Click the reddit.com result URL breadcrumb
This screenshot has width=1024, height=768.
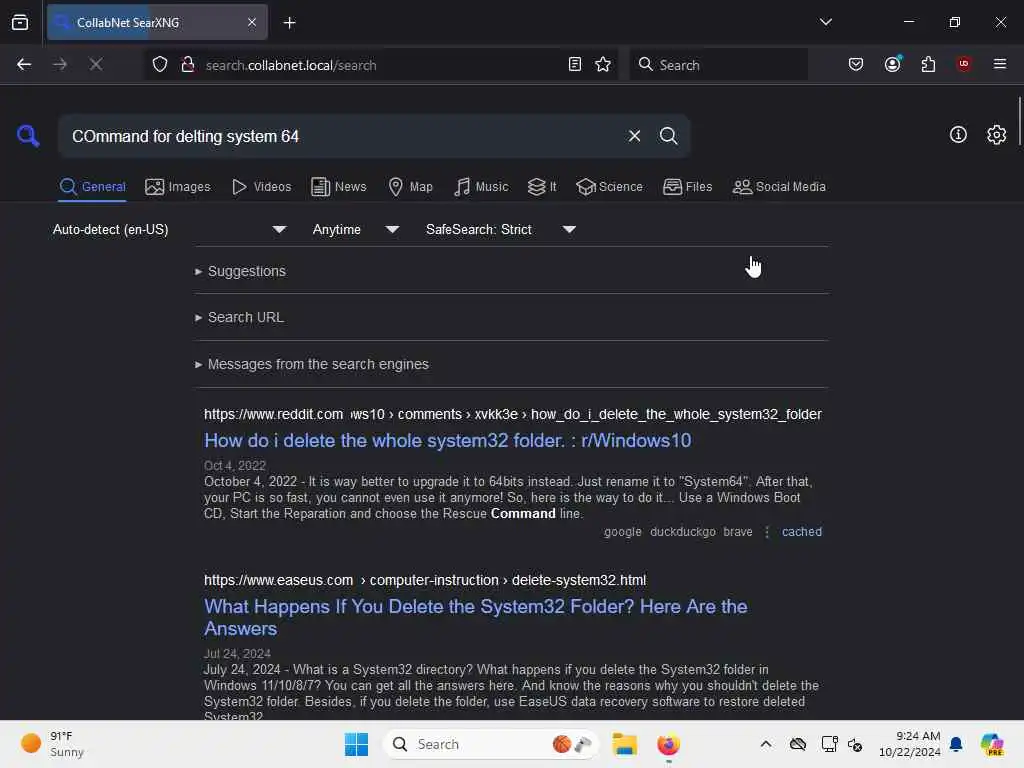513,414
